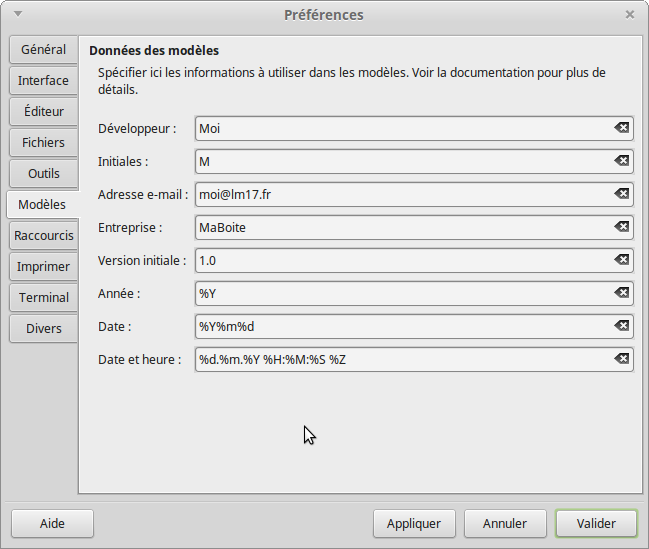
Task: Go to the Raccourcis tab
Action: pyautogui.click(x=43, y=236)
